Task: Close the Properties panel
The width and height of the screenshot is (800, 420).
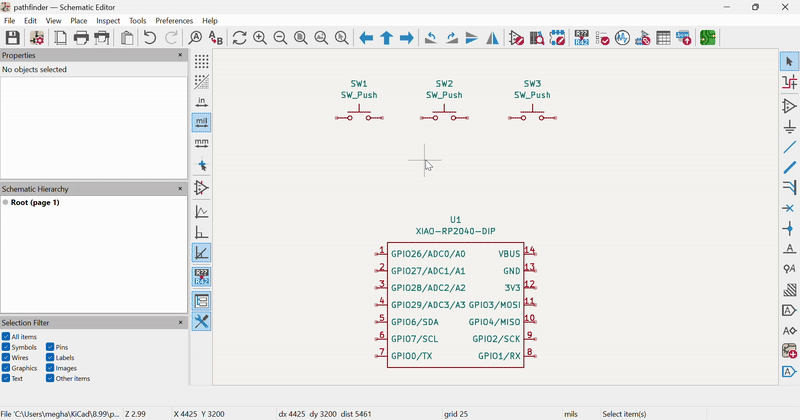Action: [180, 56]
